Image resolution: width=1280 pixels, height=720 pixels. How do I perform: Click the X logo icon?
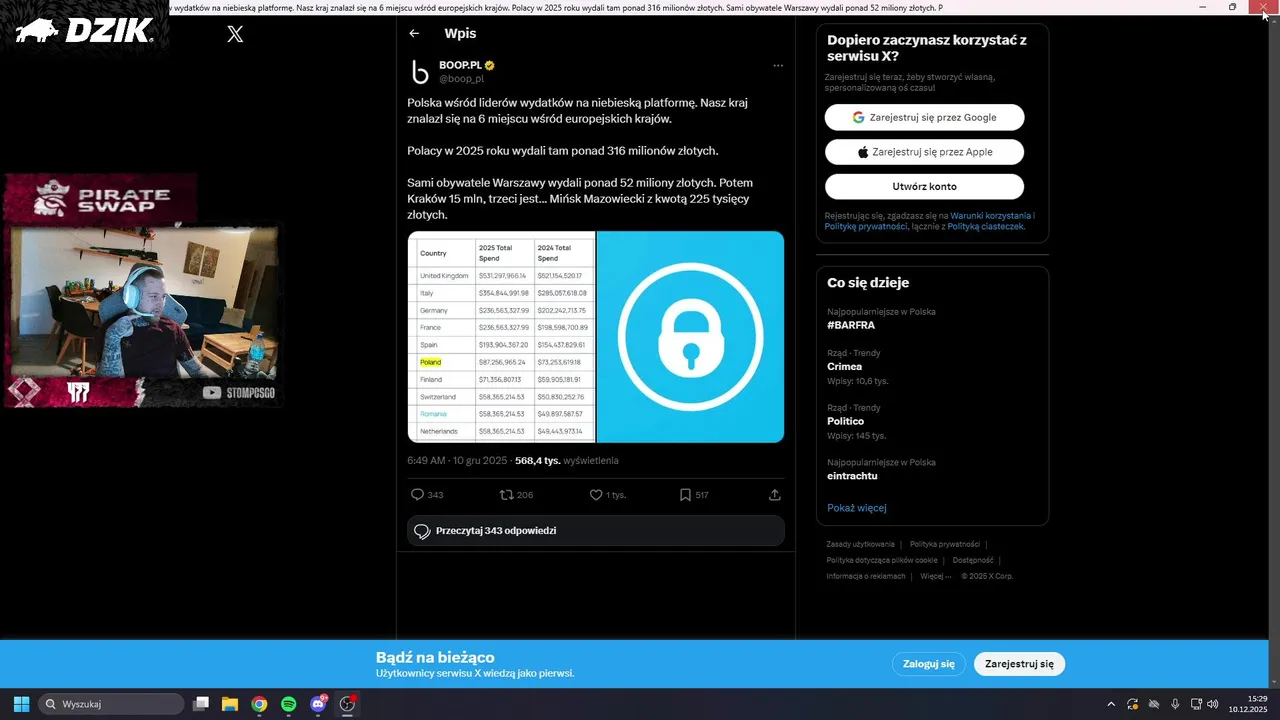tap(235, 34)
